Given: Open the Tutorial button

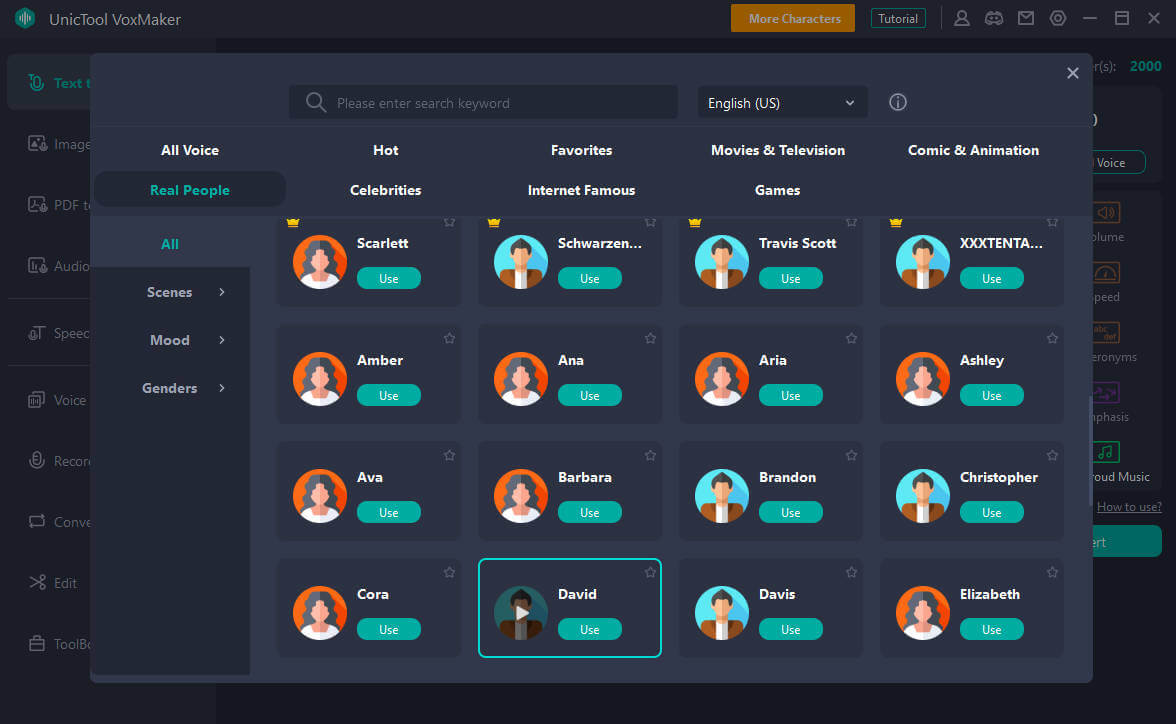Looking at the screenshot, I should click(898, 18).
